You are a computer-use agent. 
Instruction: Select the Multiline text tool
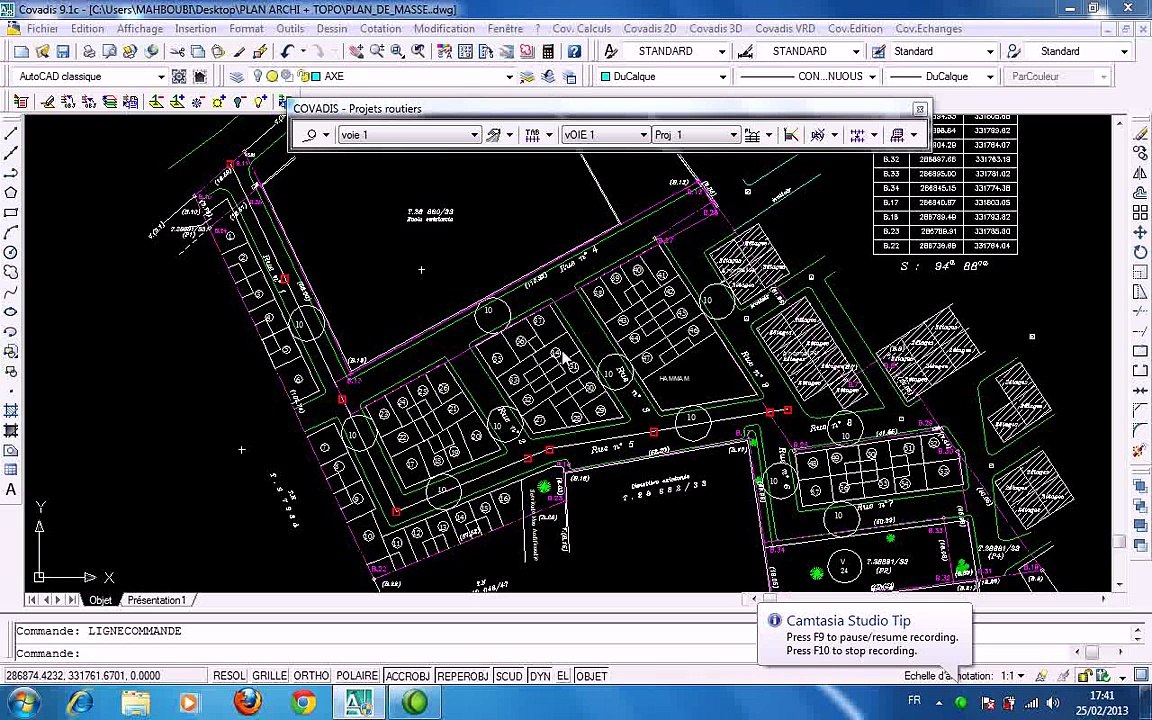(10, 490)
